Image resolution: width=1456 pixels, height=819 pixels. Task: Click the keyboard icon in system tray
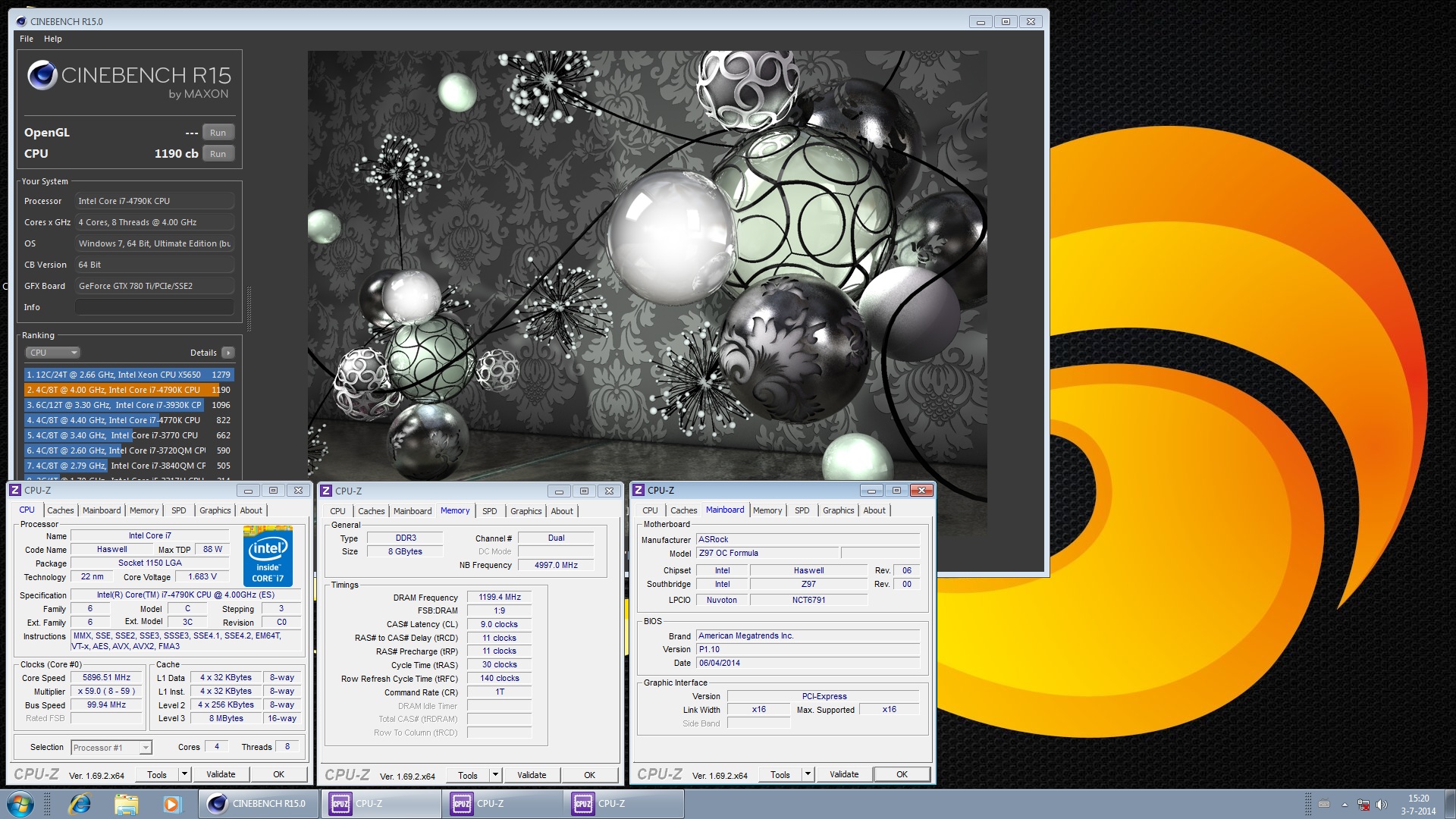(1324, 805)
